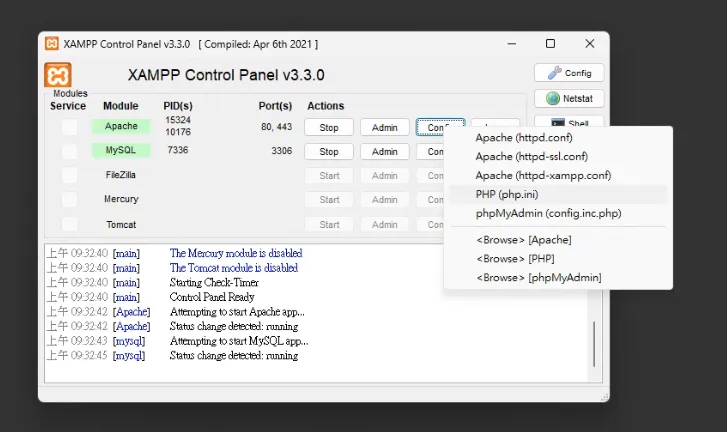The image size is (727, 432).
Task: Start the Mercury module
Action: [329, 200]
